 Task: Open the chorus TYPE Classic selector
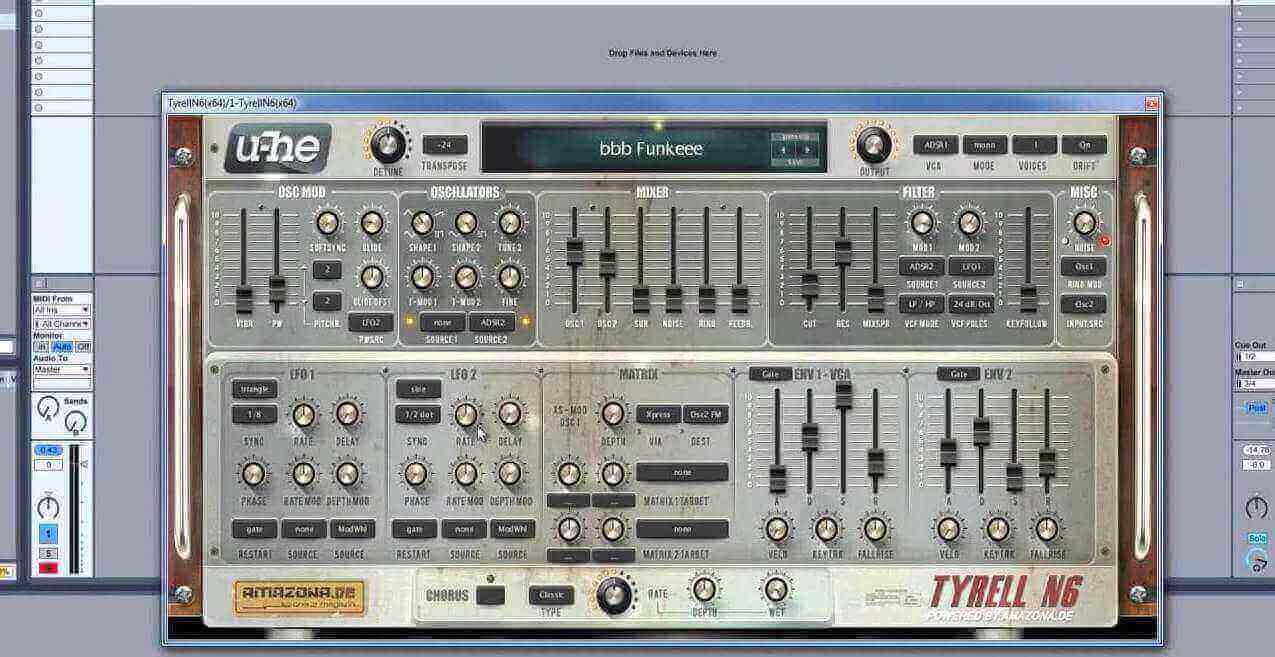tap(551, 595)
